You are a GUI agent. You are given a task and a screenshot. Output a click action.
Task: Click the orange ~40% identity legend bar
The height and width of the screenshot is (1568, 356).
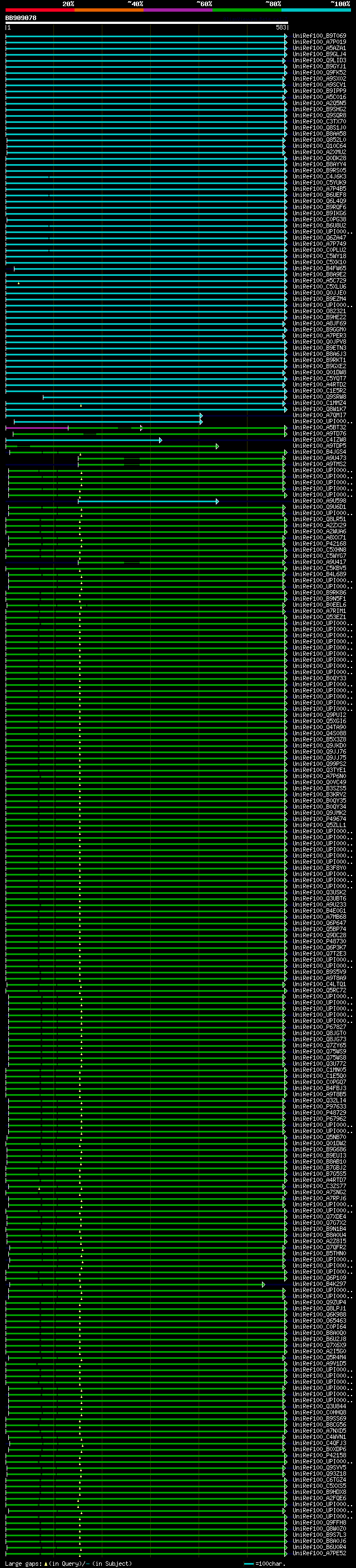[109, 10]
